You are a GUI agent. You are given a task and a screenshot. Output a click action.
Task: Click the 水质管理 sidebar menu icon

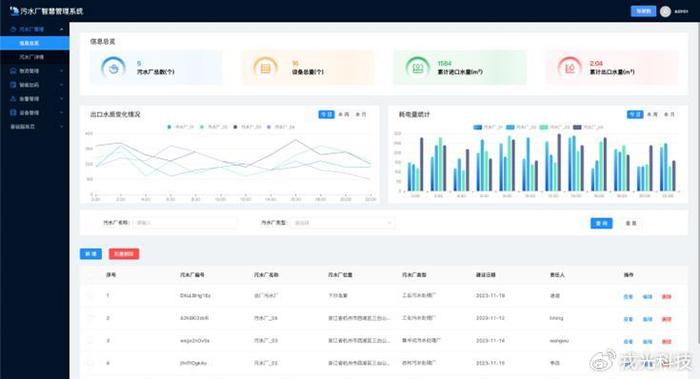(x=13, y=71)
